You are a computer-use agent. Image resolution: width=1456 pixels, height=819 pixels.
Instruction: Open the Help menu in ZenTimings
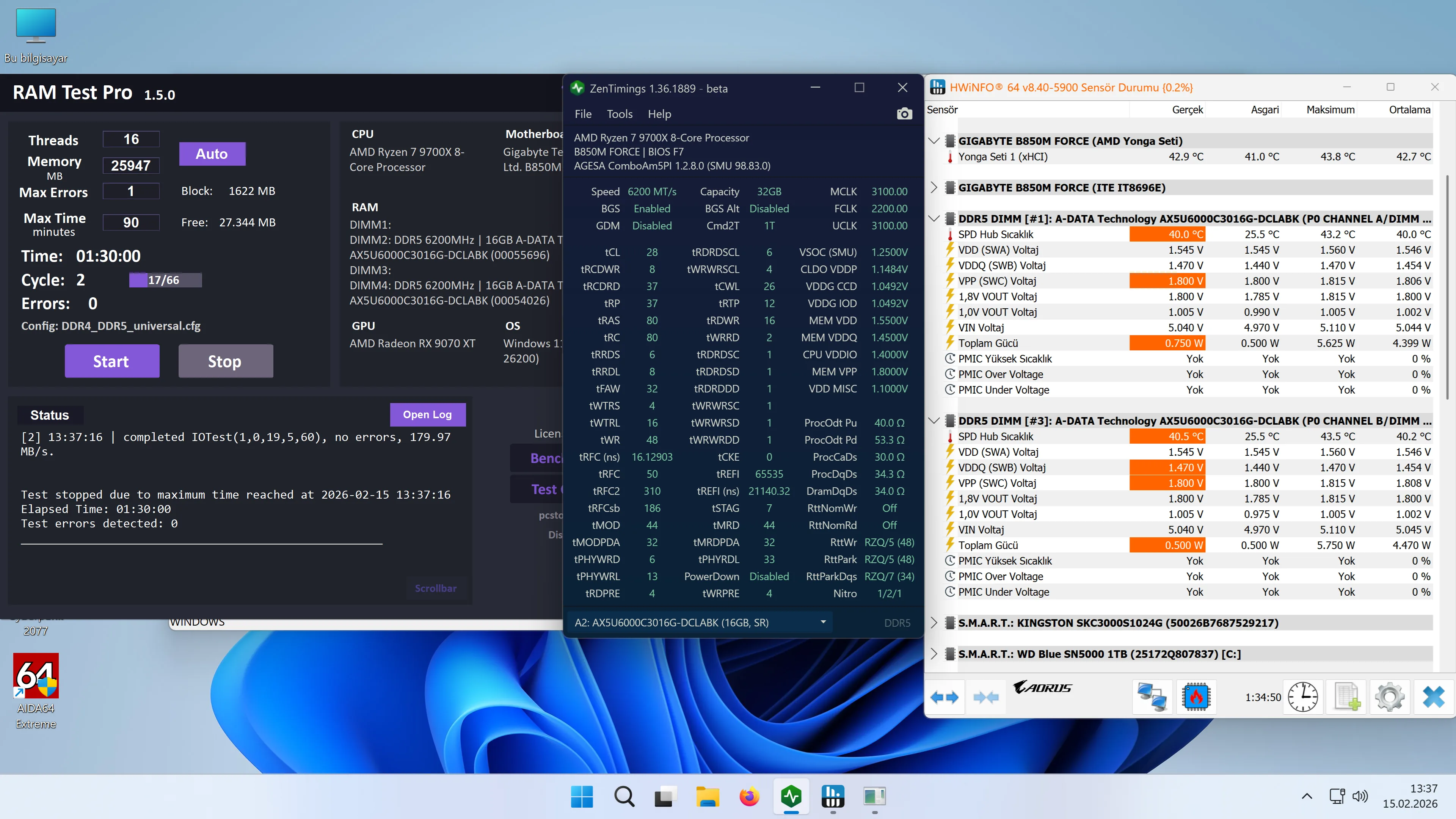tap(659, 114)
